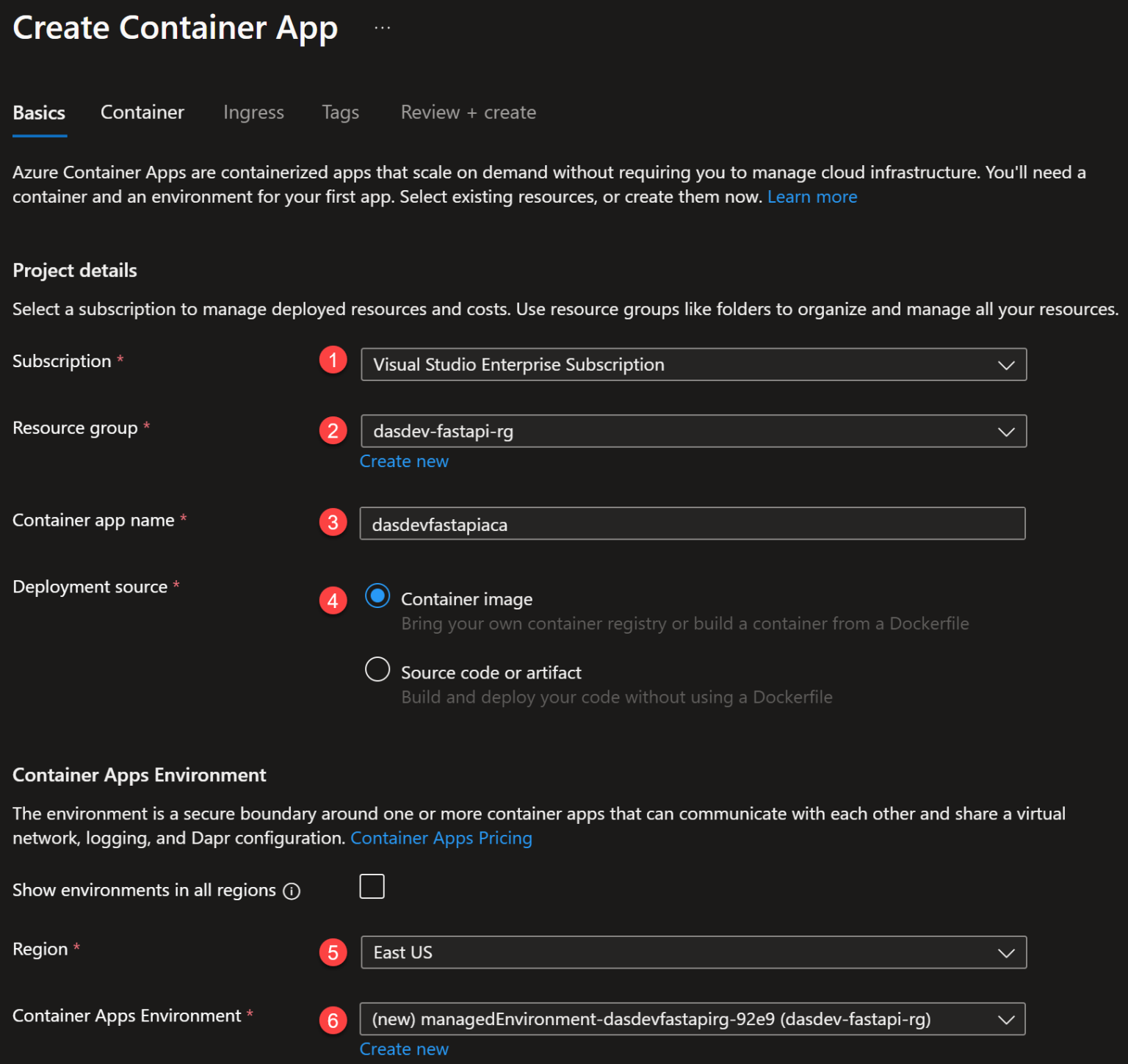Click the ellipsis next to Create Container App
The image size is (1128, 1064).
[383, 26]
